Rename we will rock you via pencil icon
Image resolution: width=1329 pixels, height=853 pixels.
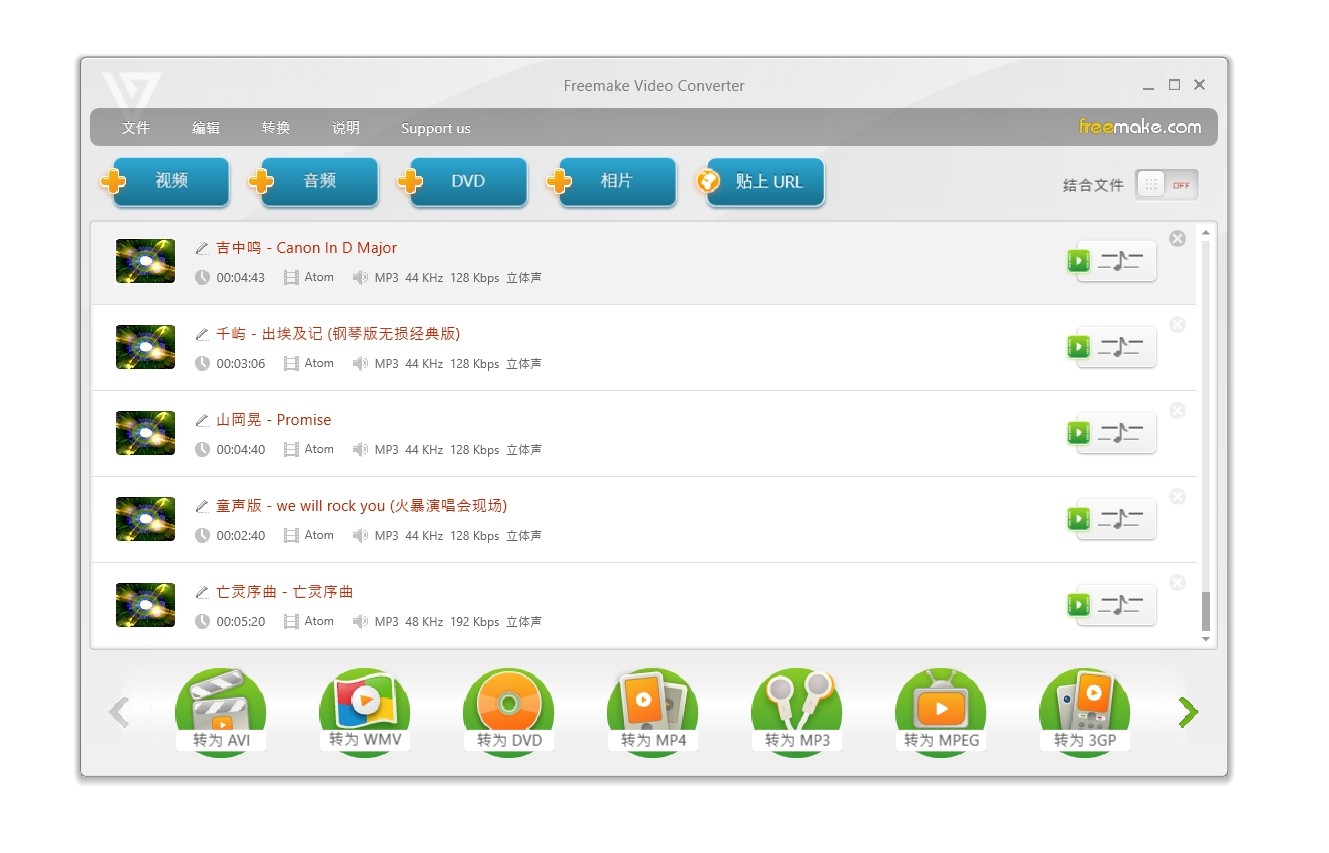tap(202, 506)
